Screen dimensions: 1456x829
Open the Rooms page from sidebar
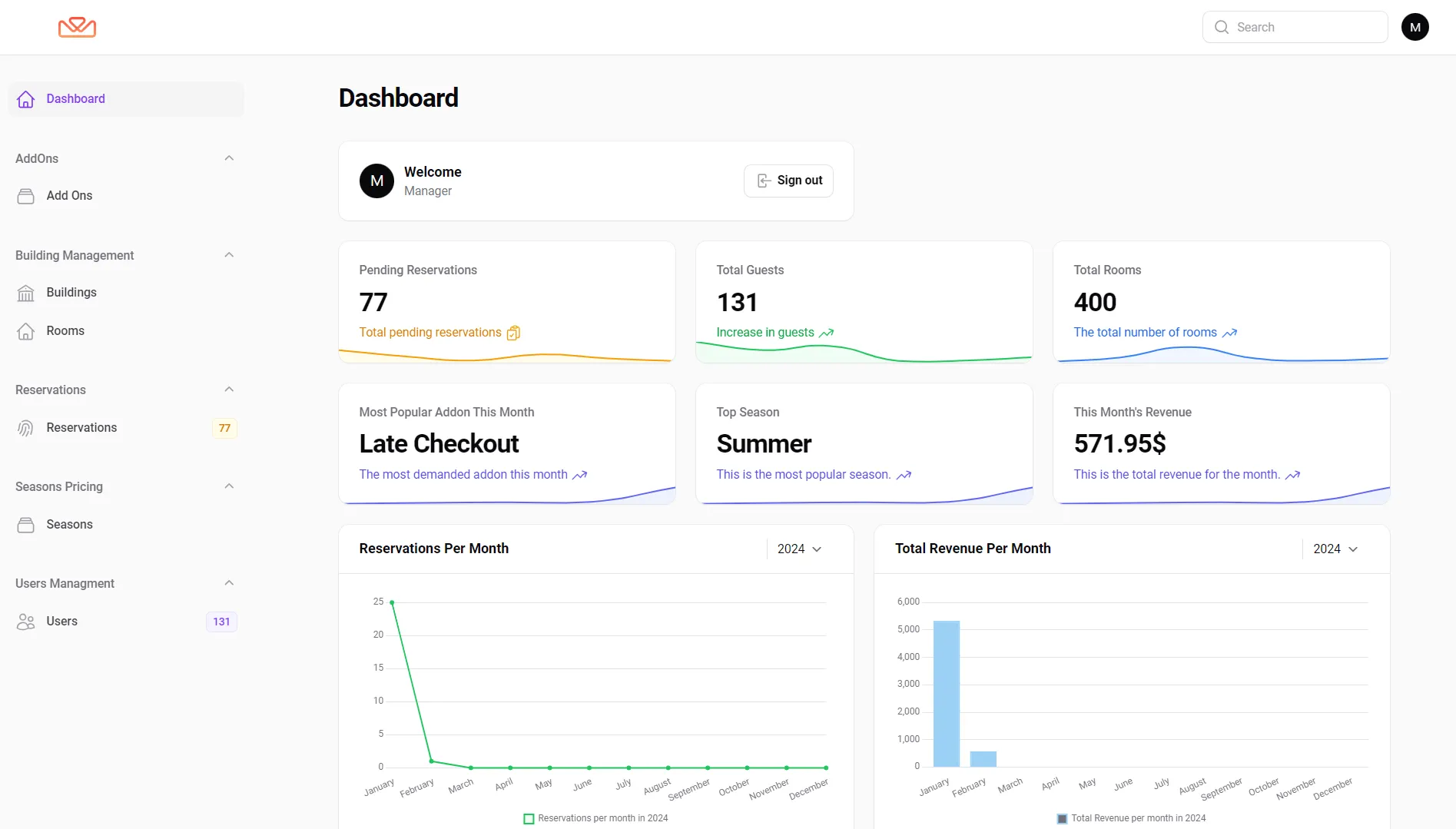pyautogui.click(x=65, y=331)
